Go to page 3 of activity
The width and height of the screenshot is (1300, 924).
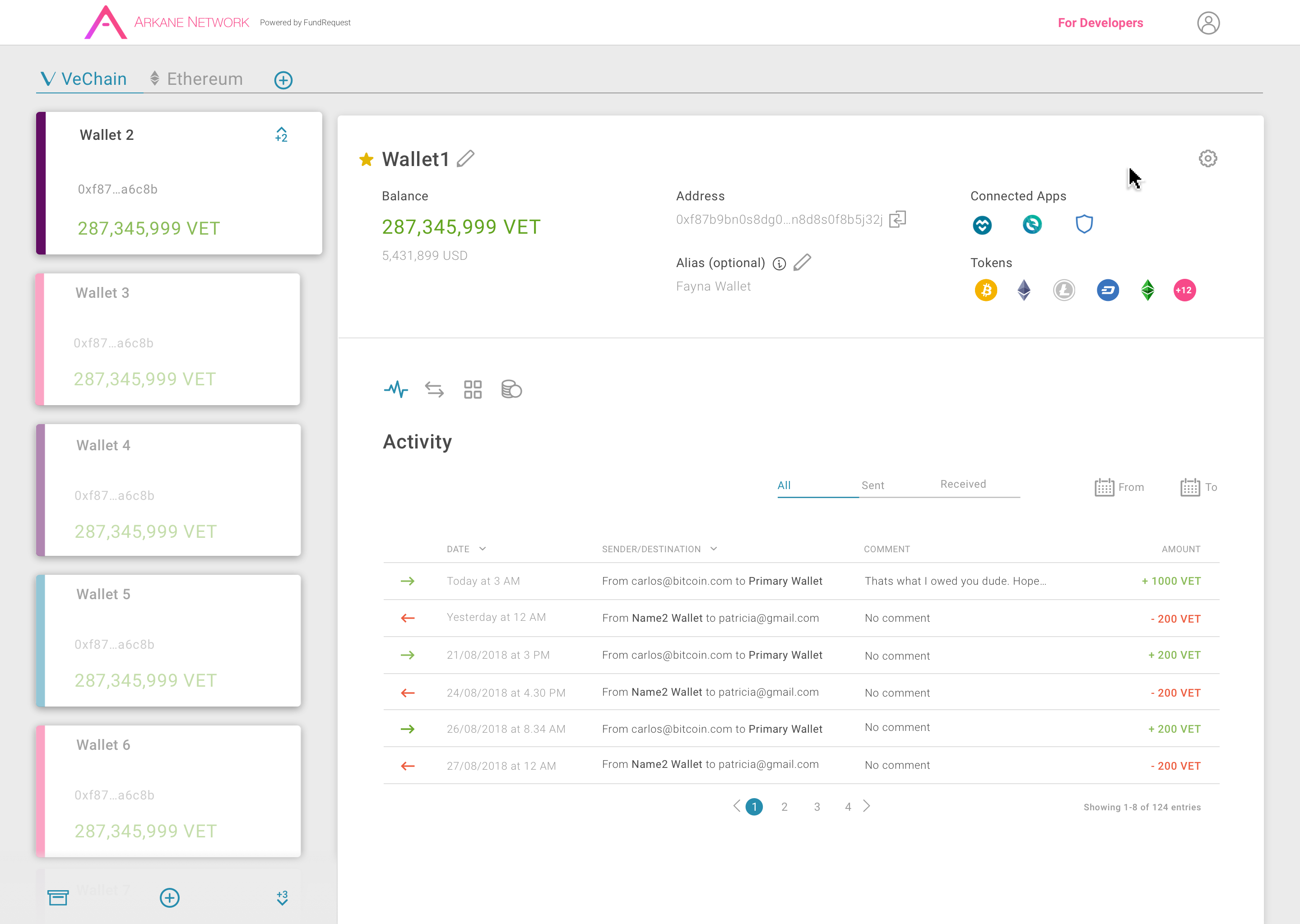817,806
